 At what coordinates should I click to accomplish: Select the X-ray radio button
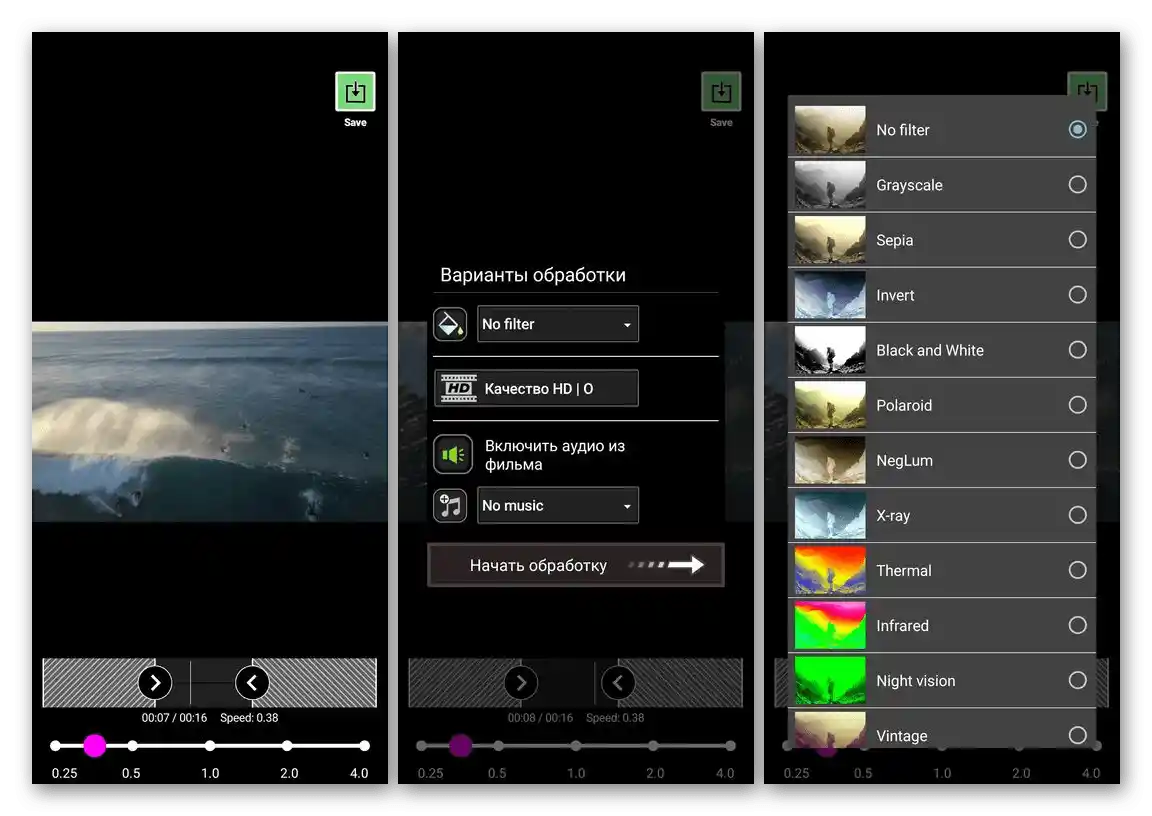[1077, 515]
